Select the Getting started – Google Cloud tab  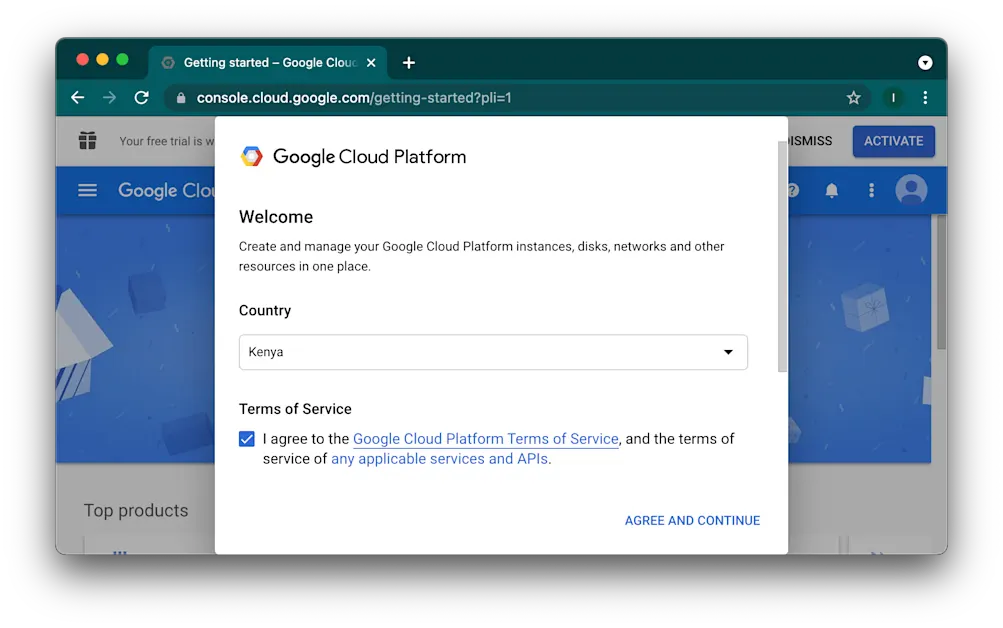point(268,63)
